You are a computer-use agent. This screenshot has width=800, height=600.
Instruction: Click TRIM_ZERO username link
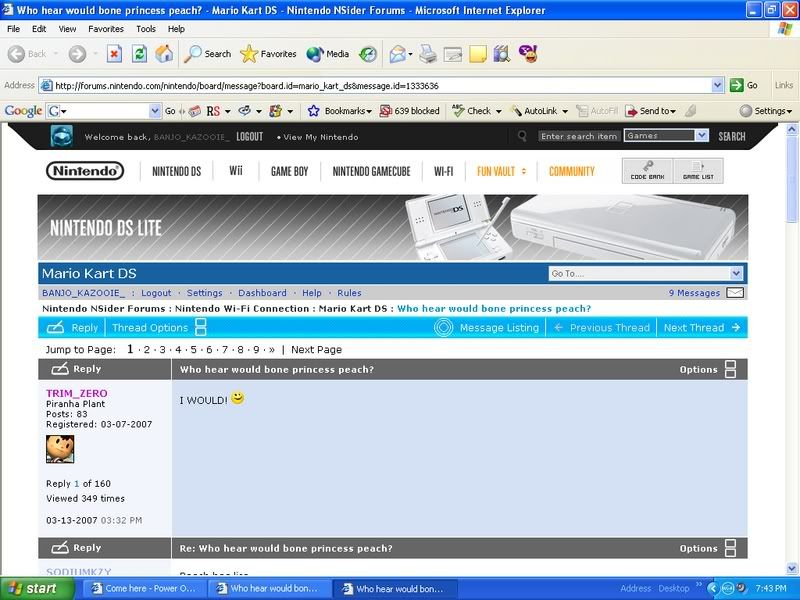tap(77, 393)
